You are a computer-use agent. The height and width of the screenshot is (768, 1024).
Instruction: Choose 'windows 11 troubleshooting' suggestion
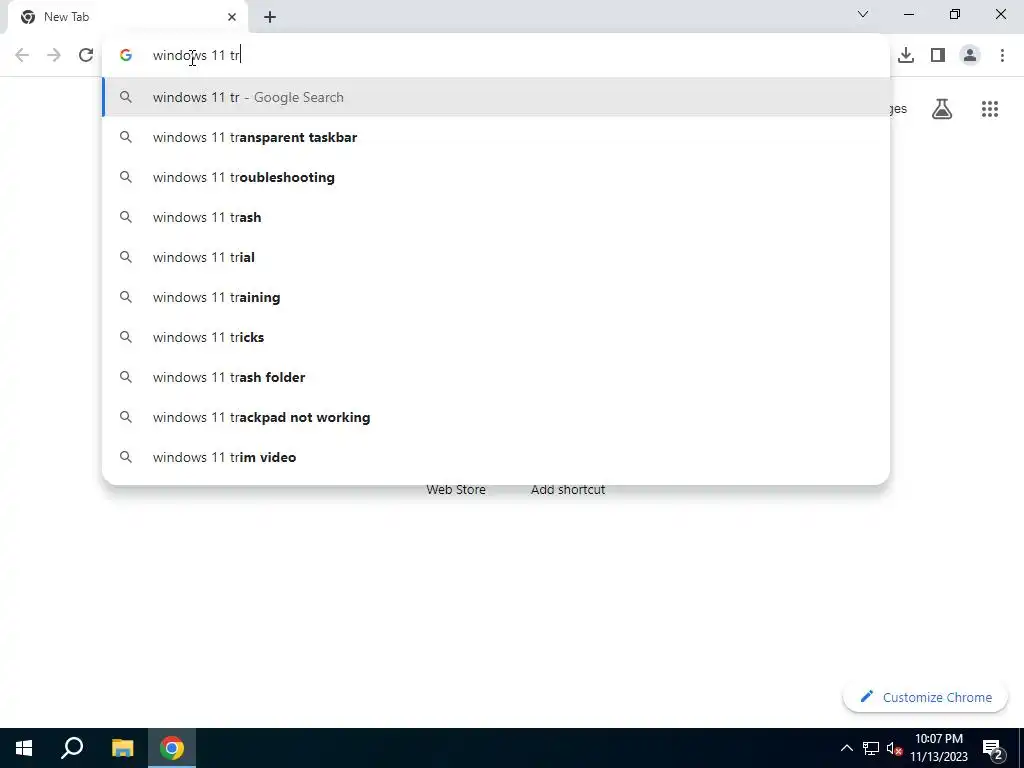pos(496,177)
